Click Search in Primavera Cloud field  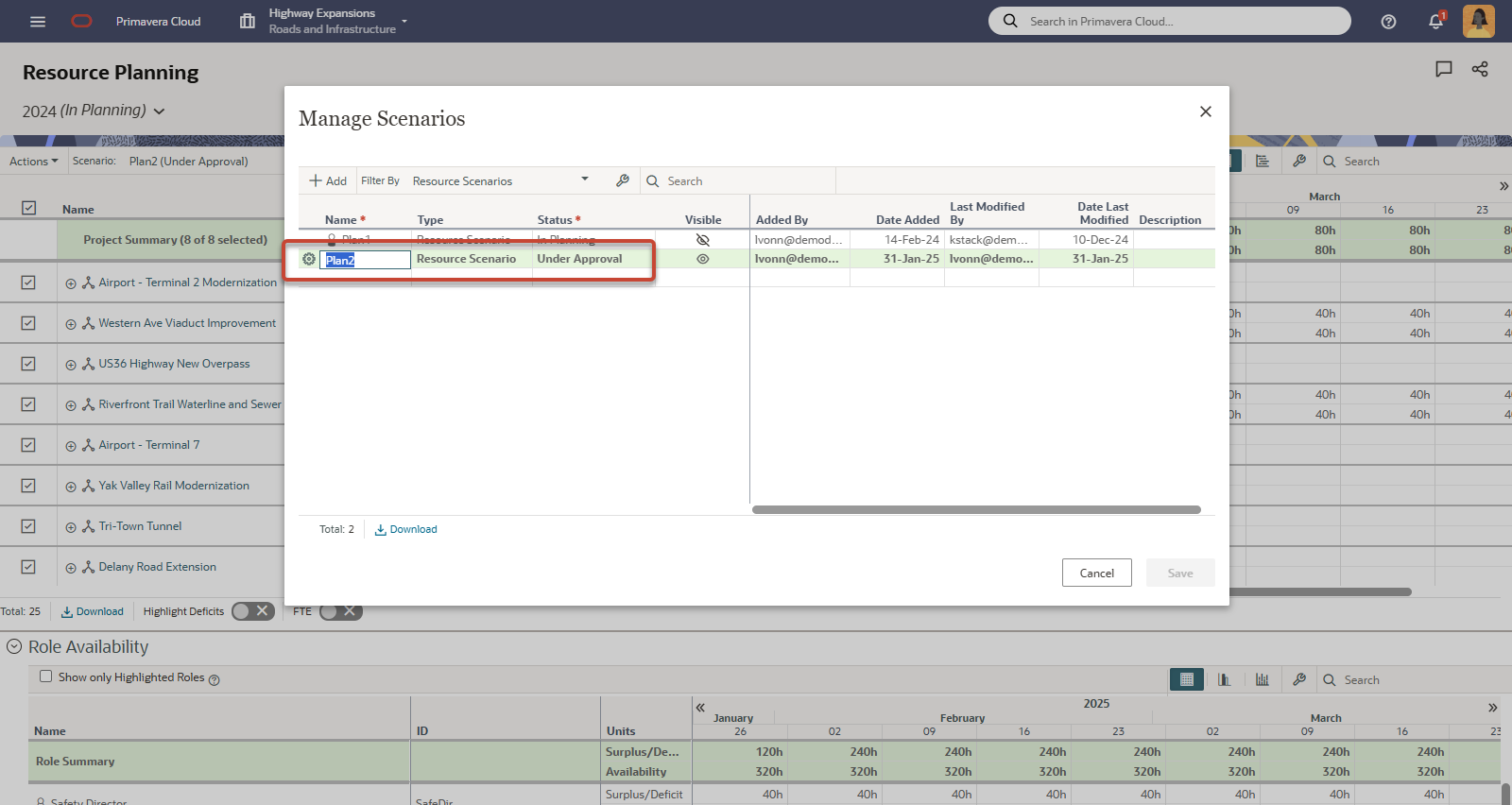tap(1170, 21)
